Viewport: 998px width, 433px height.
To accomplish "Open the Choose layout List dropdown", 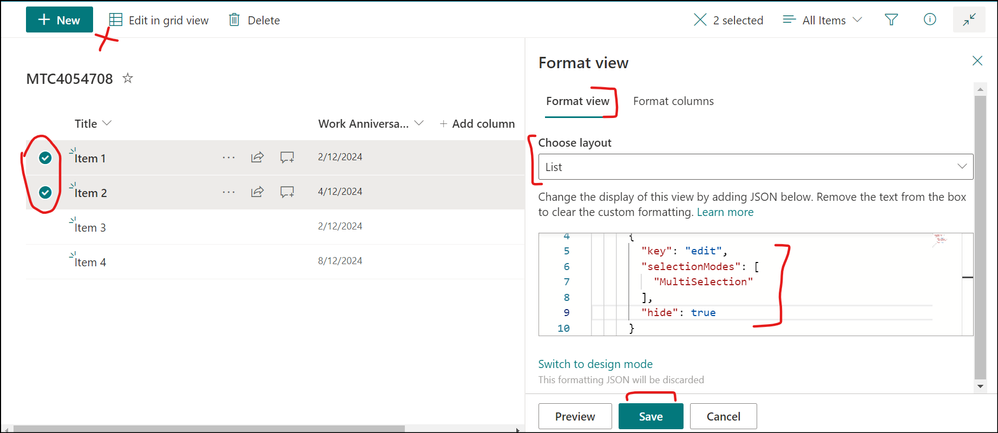I will coord(756,167).
